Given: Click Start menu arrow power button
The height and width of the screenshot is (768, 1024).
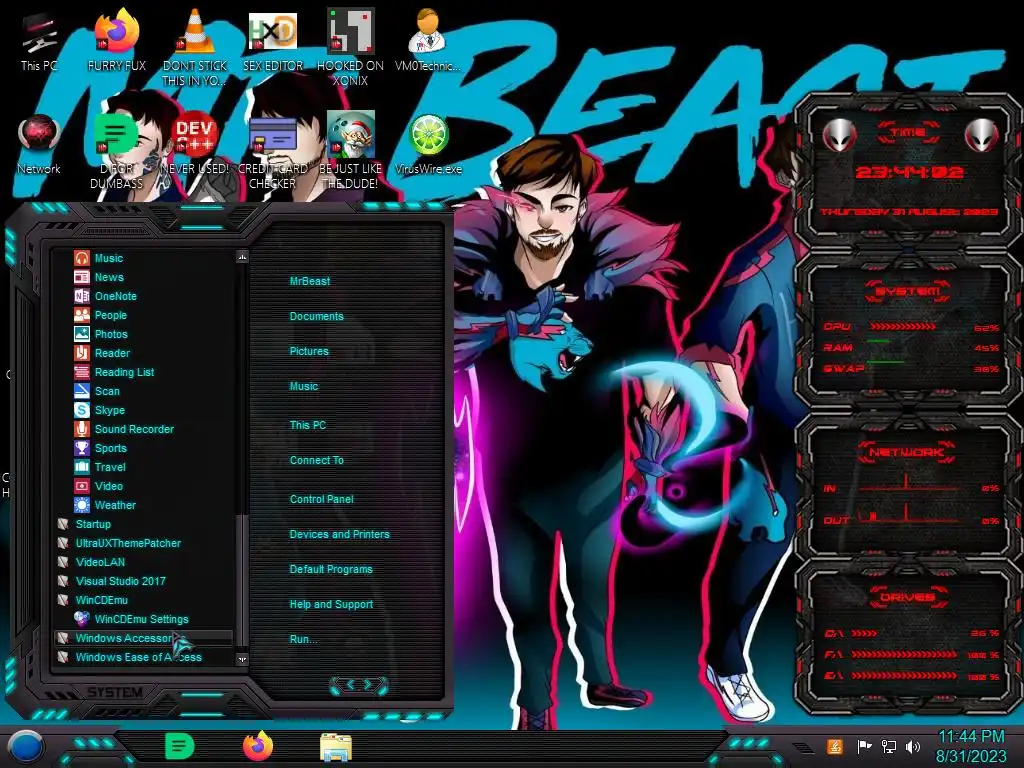Looking at the screenshot, I should click(x=359, y=684).
